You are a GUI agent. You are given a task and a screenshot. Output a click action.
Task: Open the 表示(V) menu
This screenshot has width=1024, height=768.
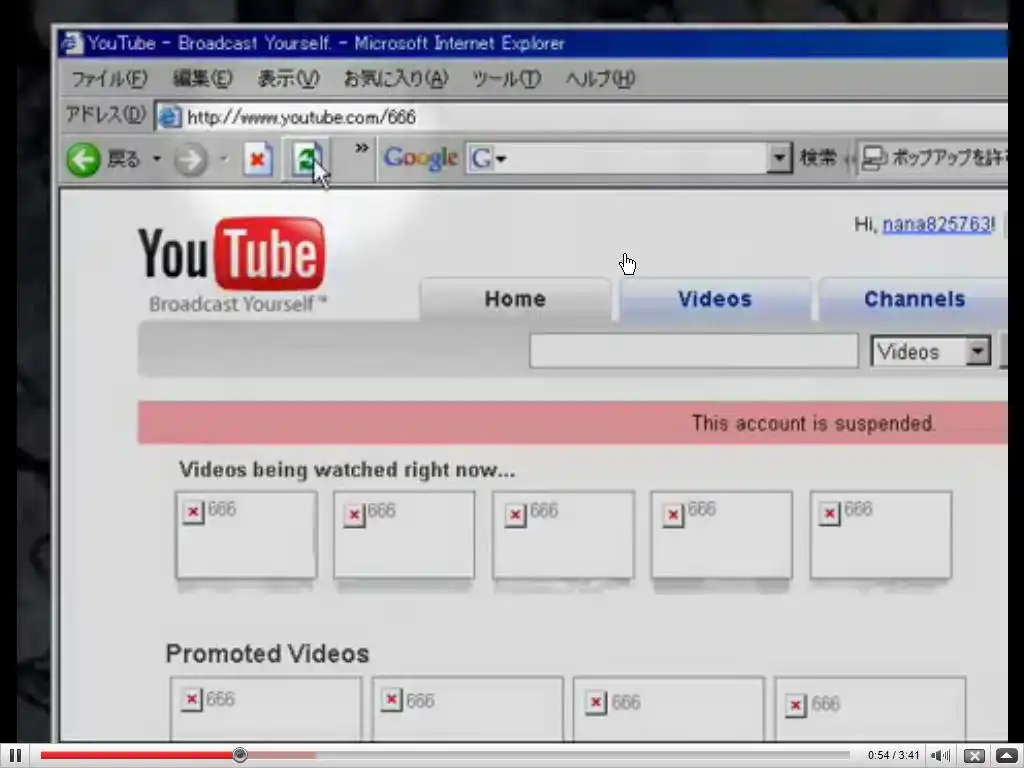[x=288, y=78]
